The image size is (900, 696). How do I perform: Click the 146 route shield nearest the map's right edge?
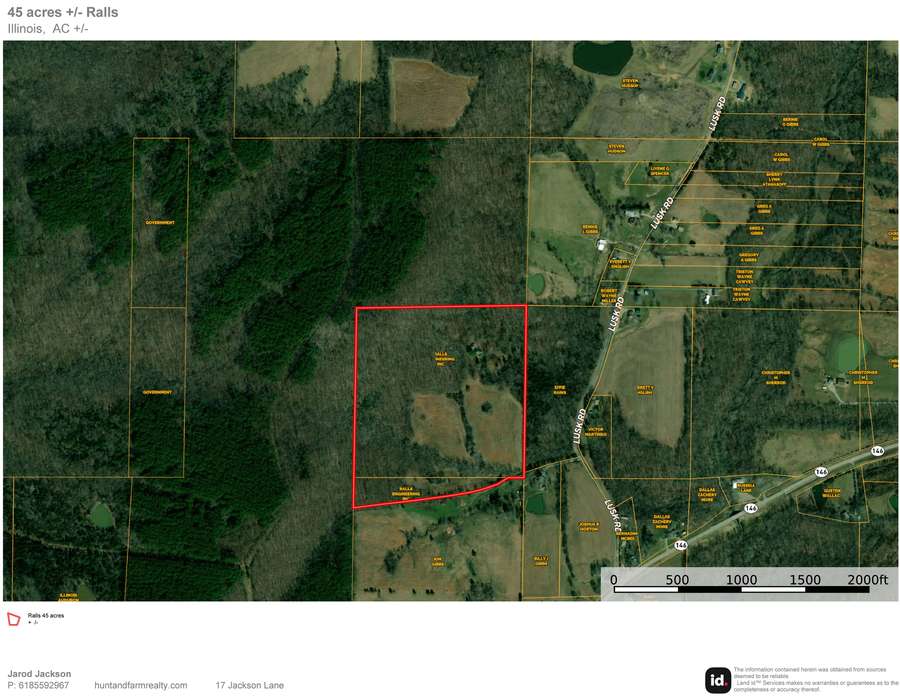coord(877,451)
